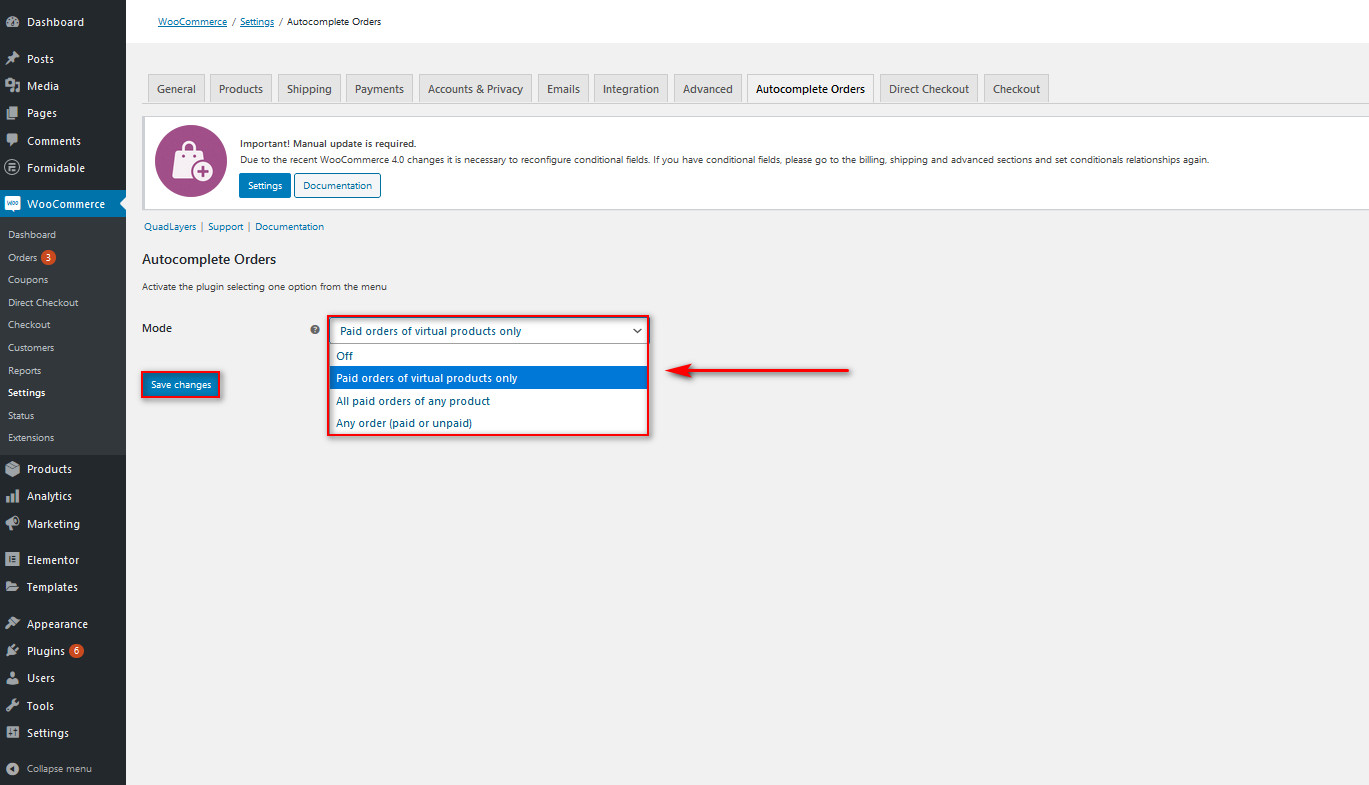Click the WooCommerce logo icon in sidebar
This screenshot has width=1369, height=785.
click(13, 204)
